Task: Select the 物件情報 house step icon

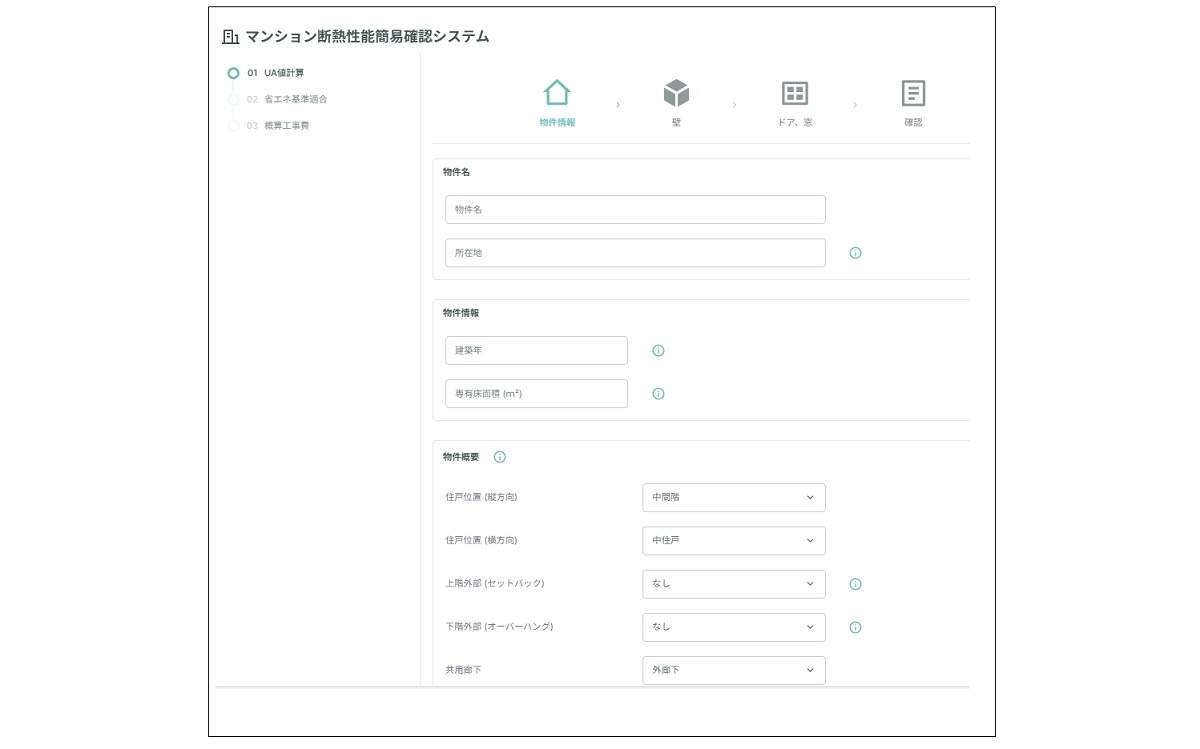Action: [557, 93]
